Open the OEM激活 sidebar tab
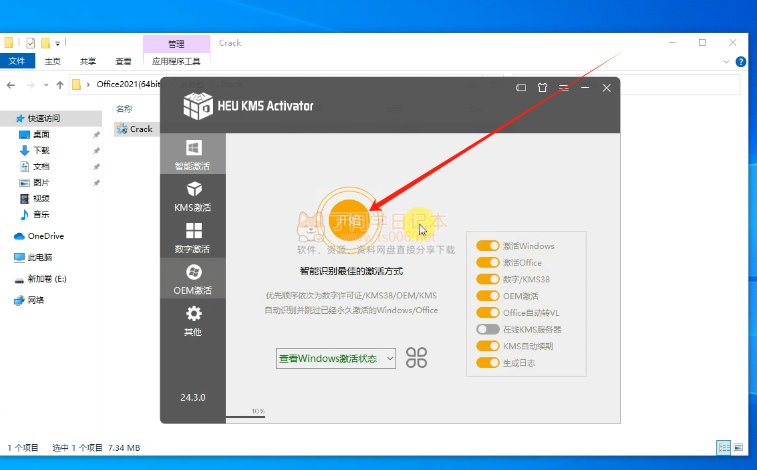 click(193, 278)
